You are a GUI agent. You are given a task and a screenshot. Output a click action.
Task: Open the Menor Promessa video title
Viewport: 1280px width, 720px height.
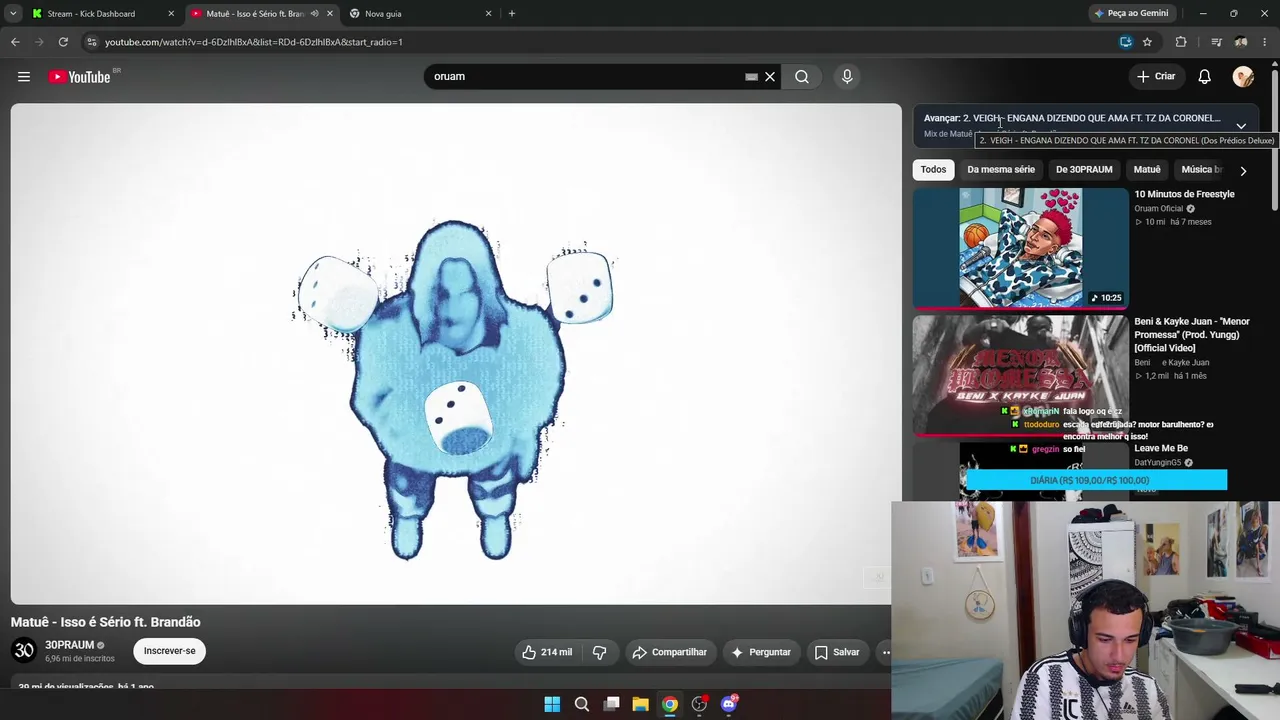(1192, 335)
